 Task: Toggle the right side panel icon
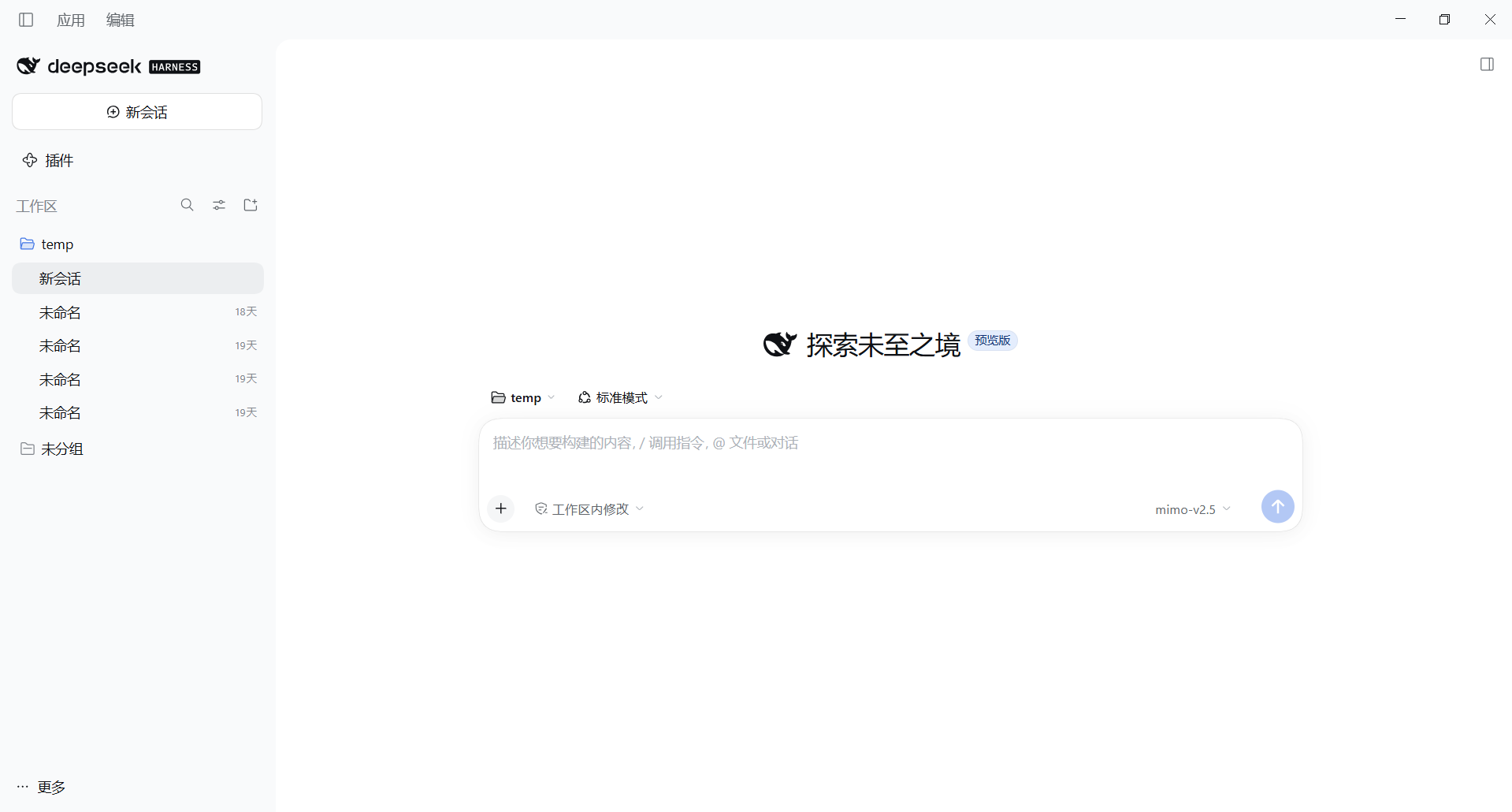1487,65
